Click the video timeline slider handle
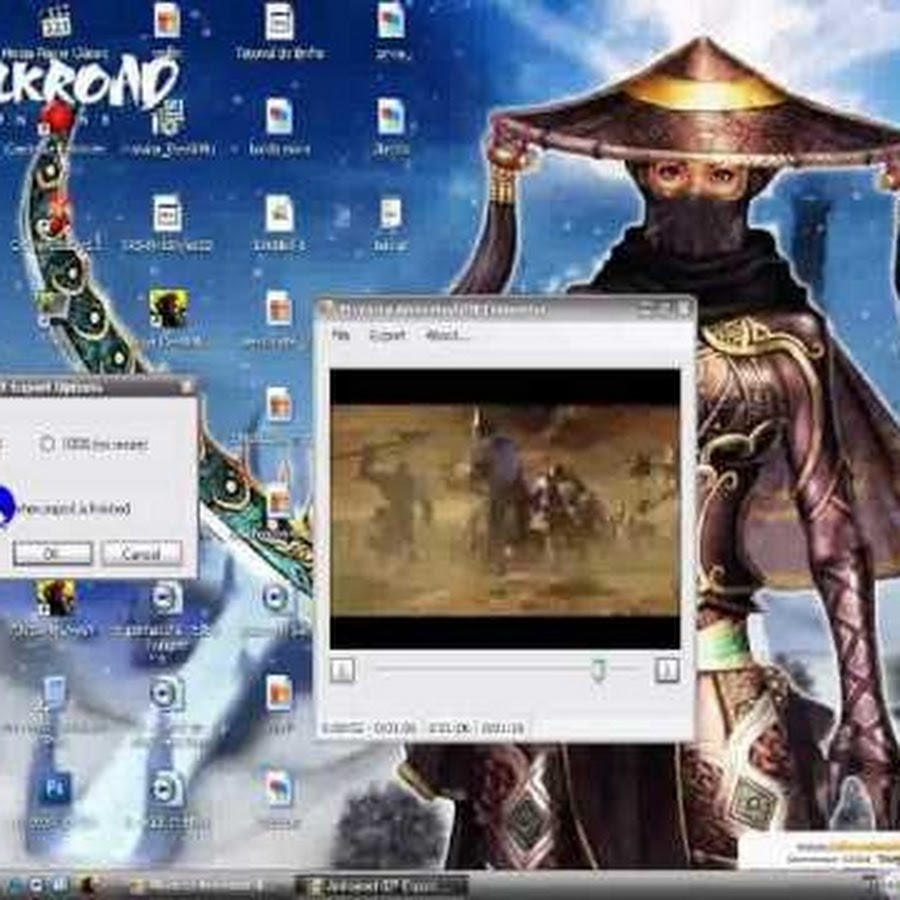Image resolution: width=900 pixels, height=900 pixels. tap(598, 670)
